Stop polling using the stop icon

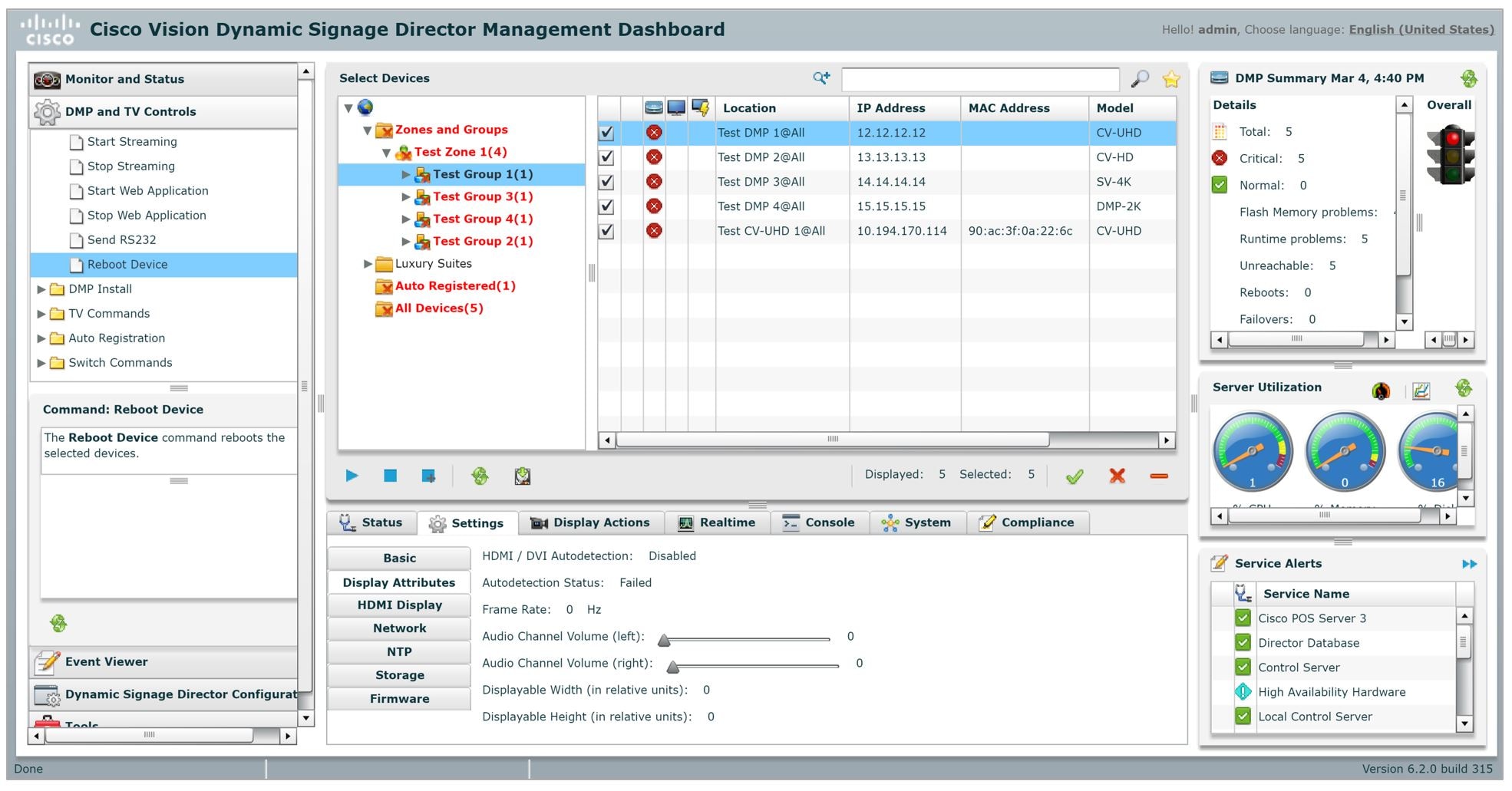[x=391, y=476]
